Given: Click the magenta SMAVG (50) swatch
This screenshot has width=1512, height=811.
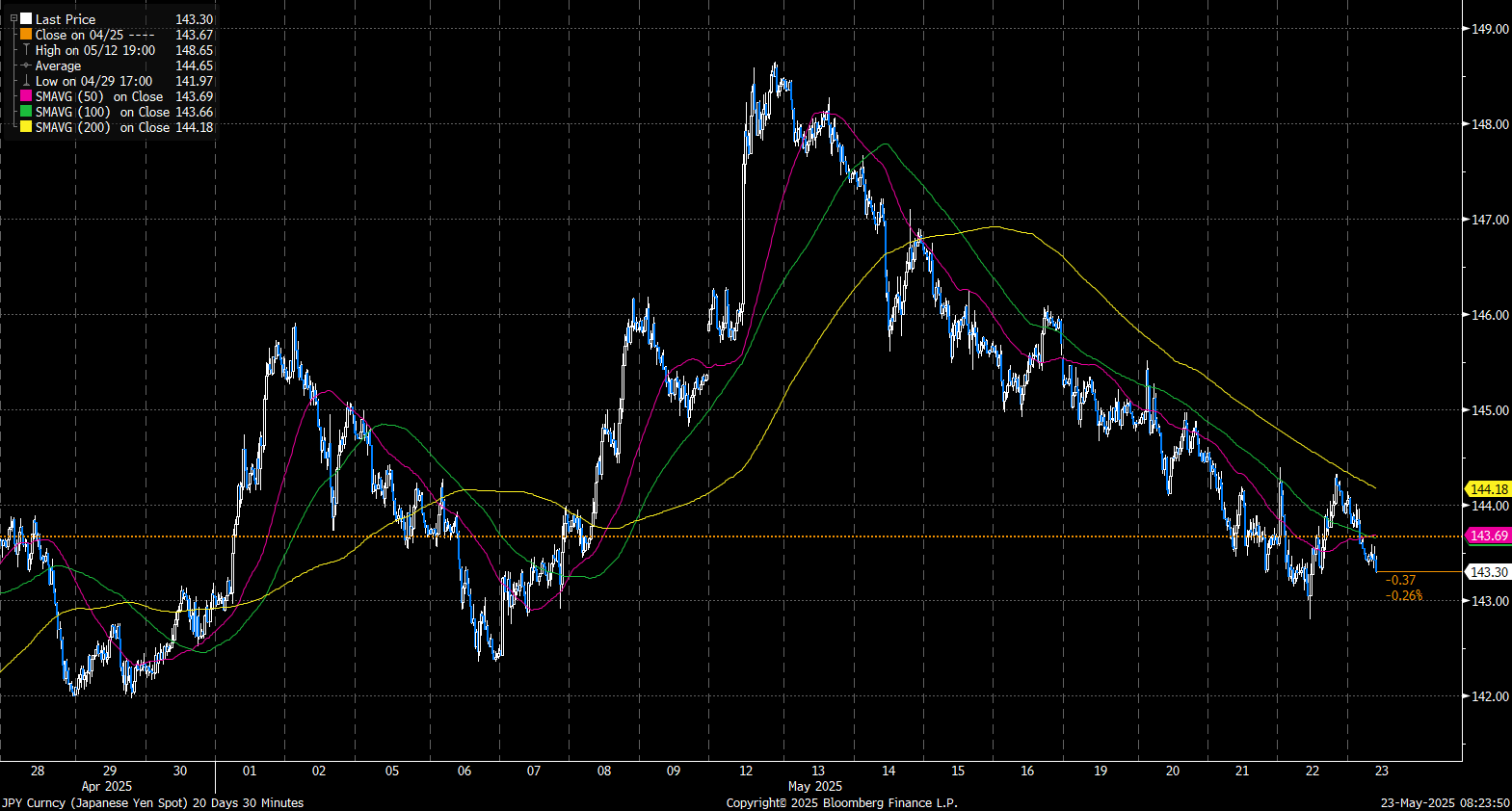Looking at the screenshot, I should click(26, 96).
